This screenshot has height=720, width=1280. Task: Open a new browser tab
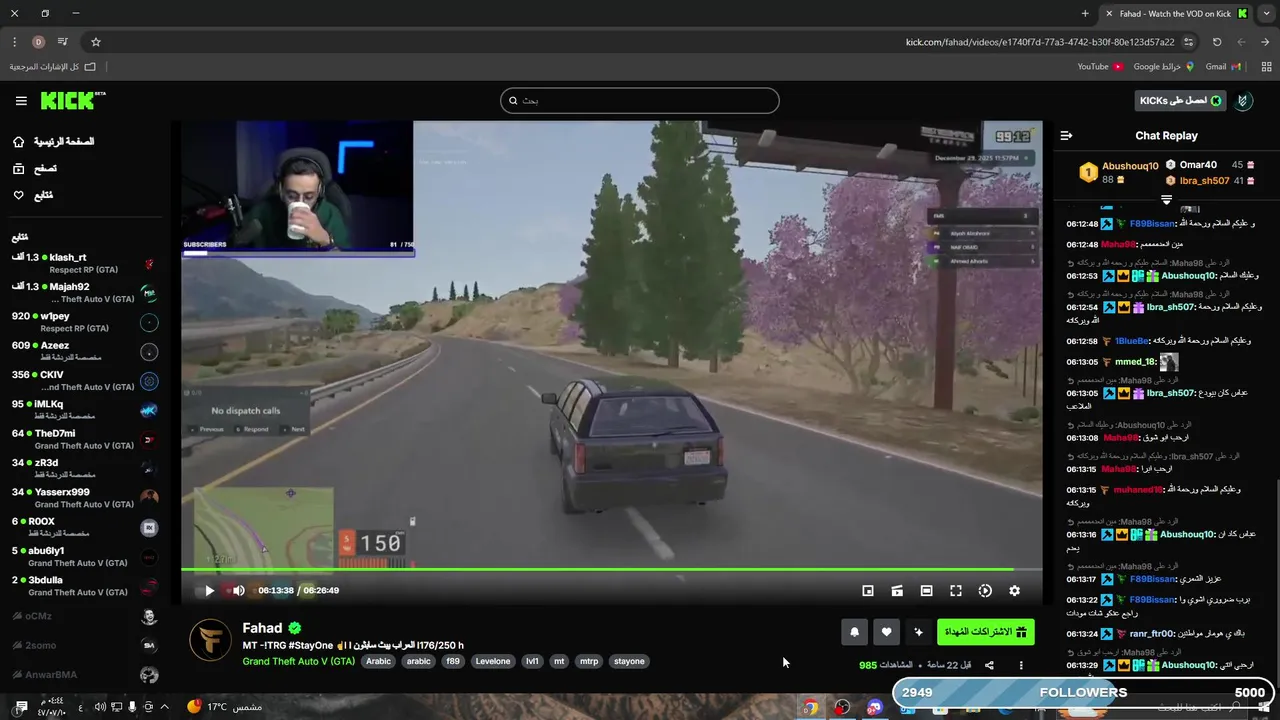tap(1085, 13)
